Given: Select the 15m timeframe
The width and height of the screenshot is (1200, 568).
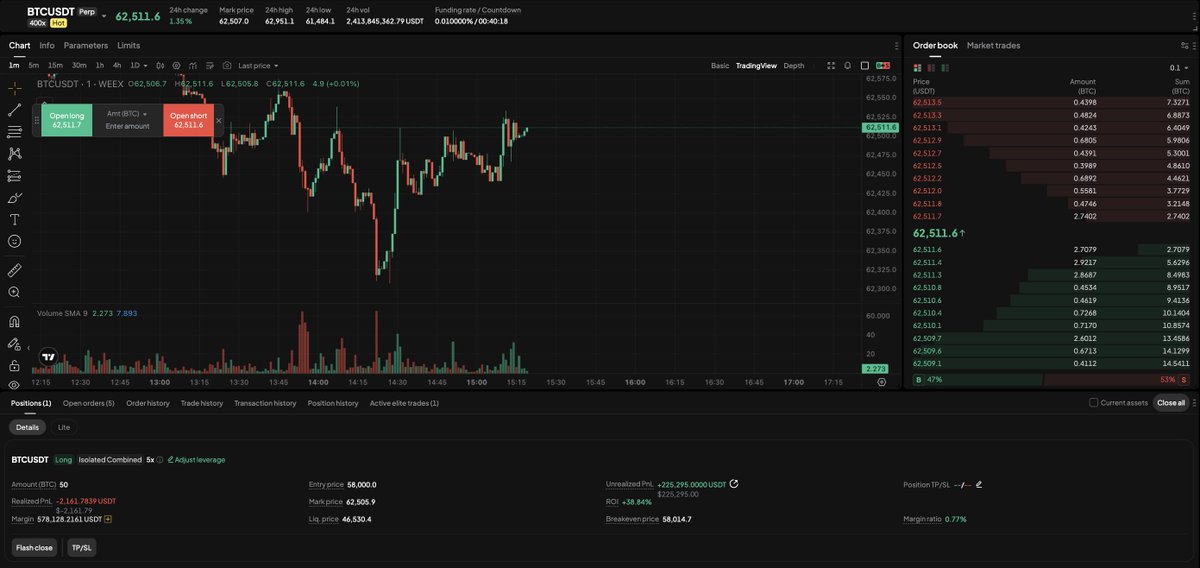Looking at the screenshot, I should pos(55,65).
